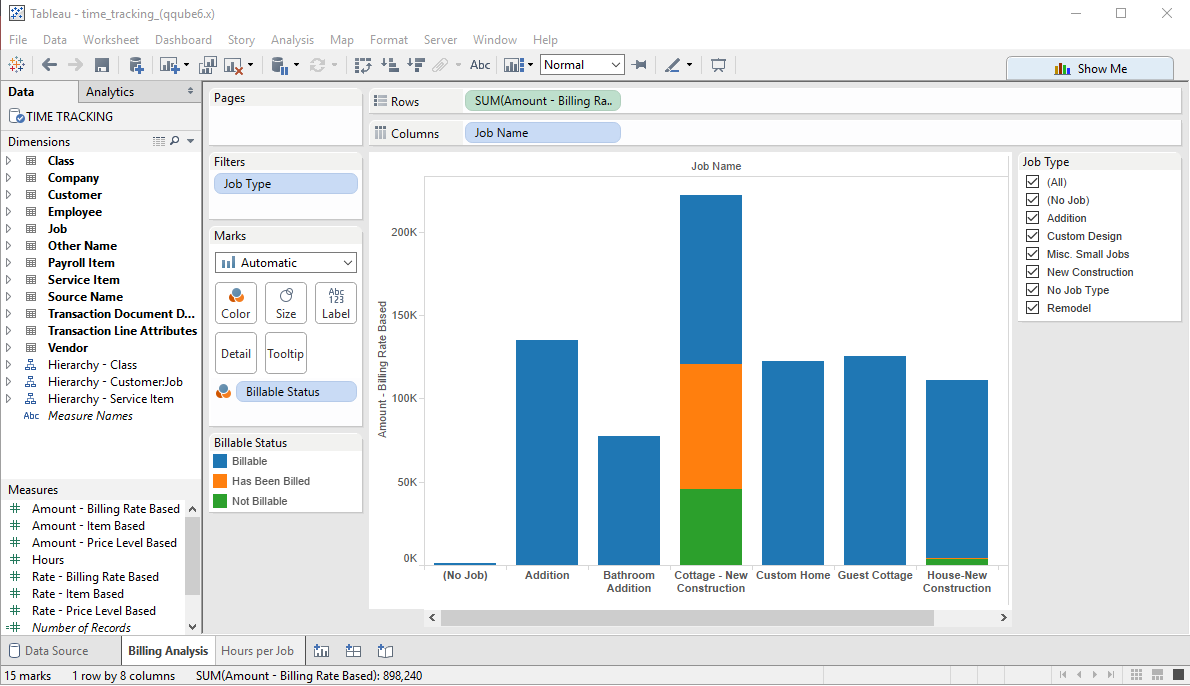
Task: Click the Show Me button
Action: point(1089,69)
